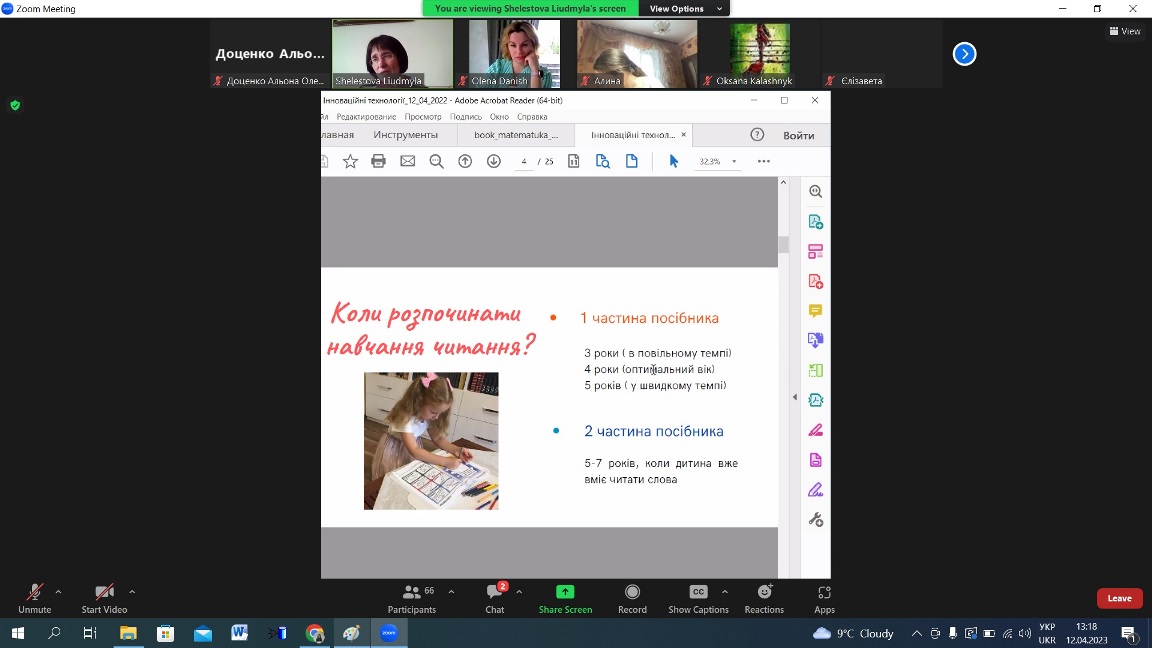Expand caption options arrow beside Show Captions
Viewport: 1152px width, 648px height.
725,591
